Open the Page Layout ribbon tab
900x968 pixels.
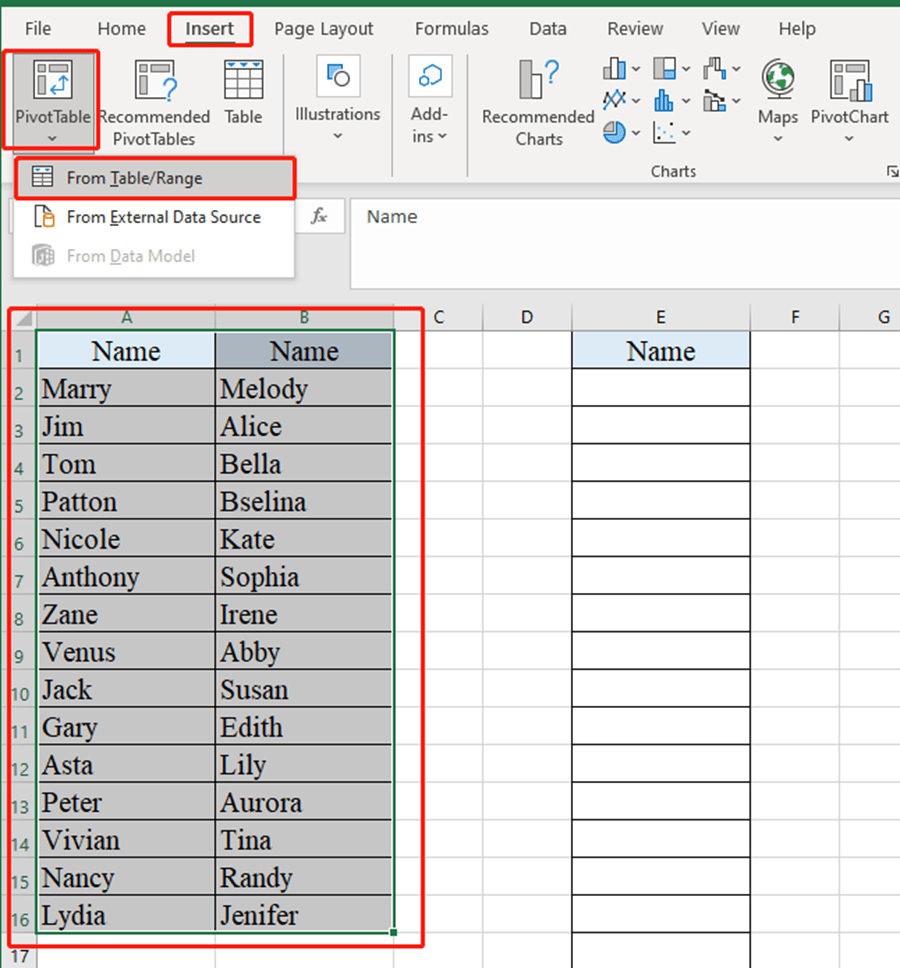point(323,29)
